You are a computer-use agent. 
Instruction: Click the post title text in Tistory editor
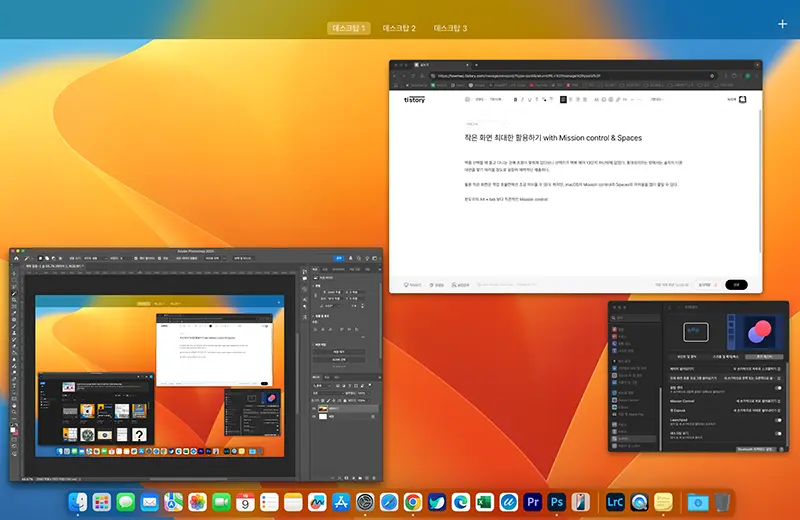tap(553, 138)
